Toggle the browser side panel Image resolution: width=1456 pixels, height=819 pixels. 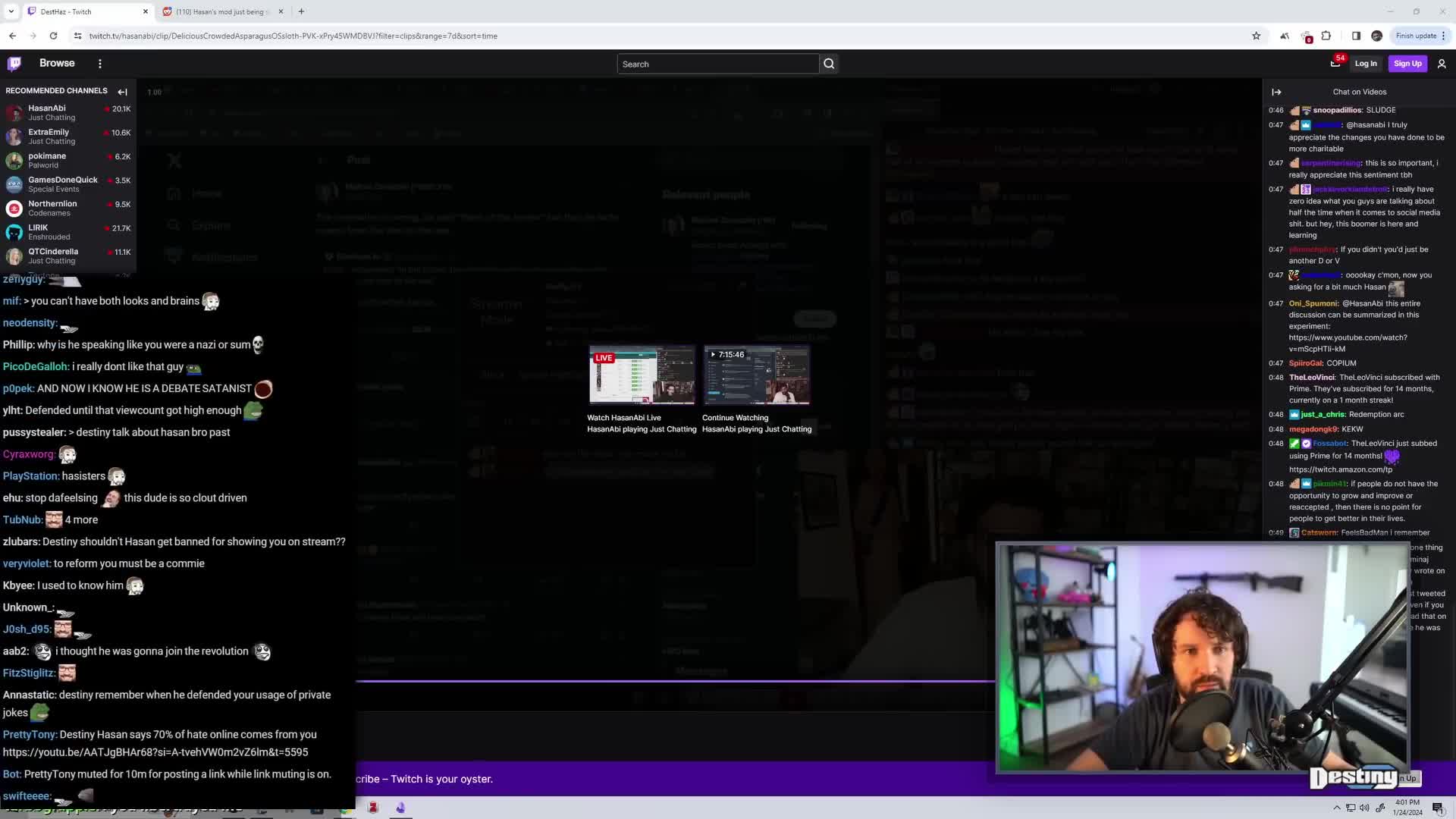[x=1356, y=36]
